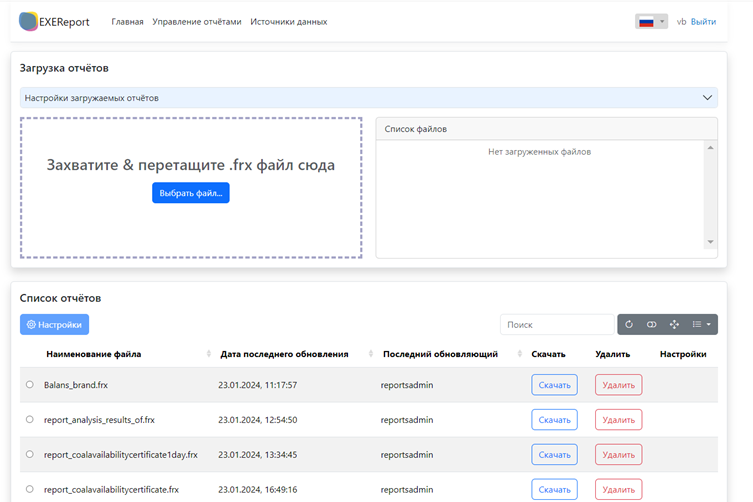Viewport: 753px width, 502px height.
Task: Click the refresh icon in table toolbar
Action: [630, 324]
